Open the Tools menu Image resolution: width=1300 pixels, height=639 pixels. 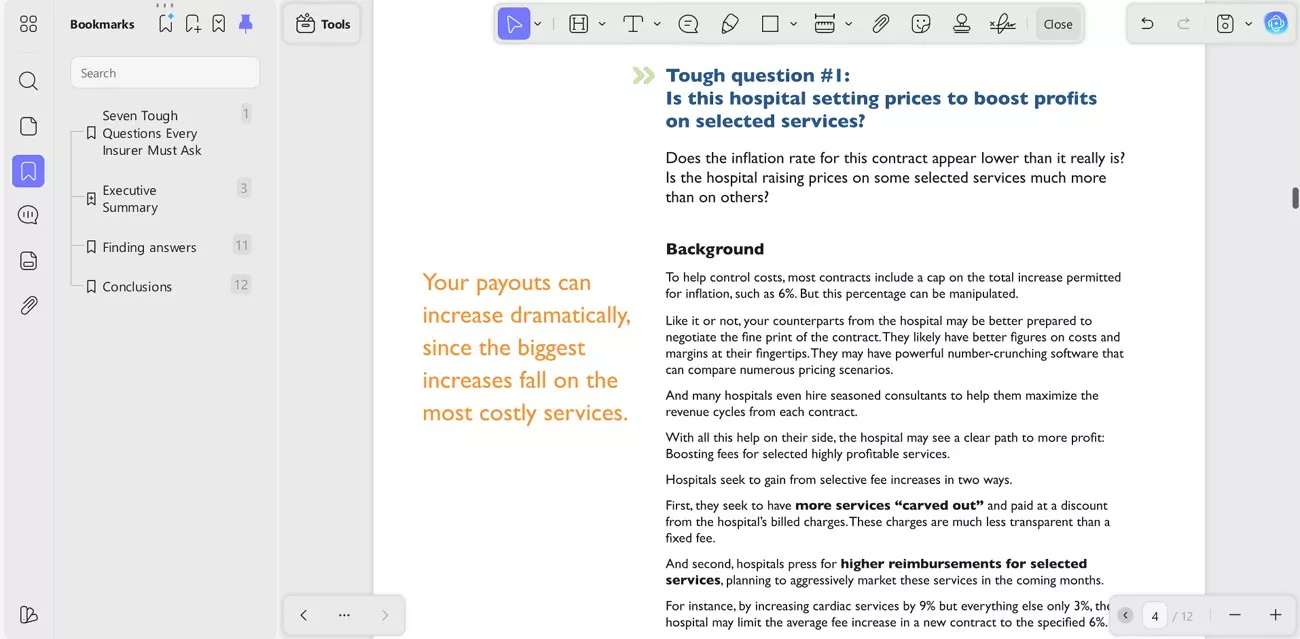(x=322, y=23)
